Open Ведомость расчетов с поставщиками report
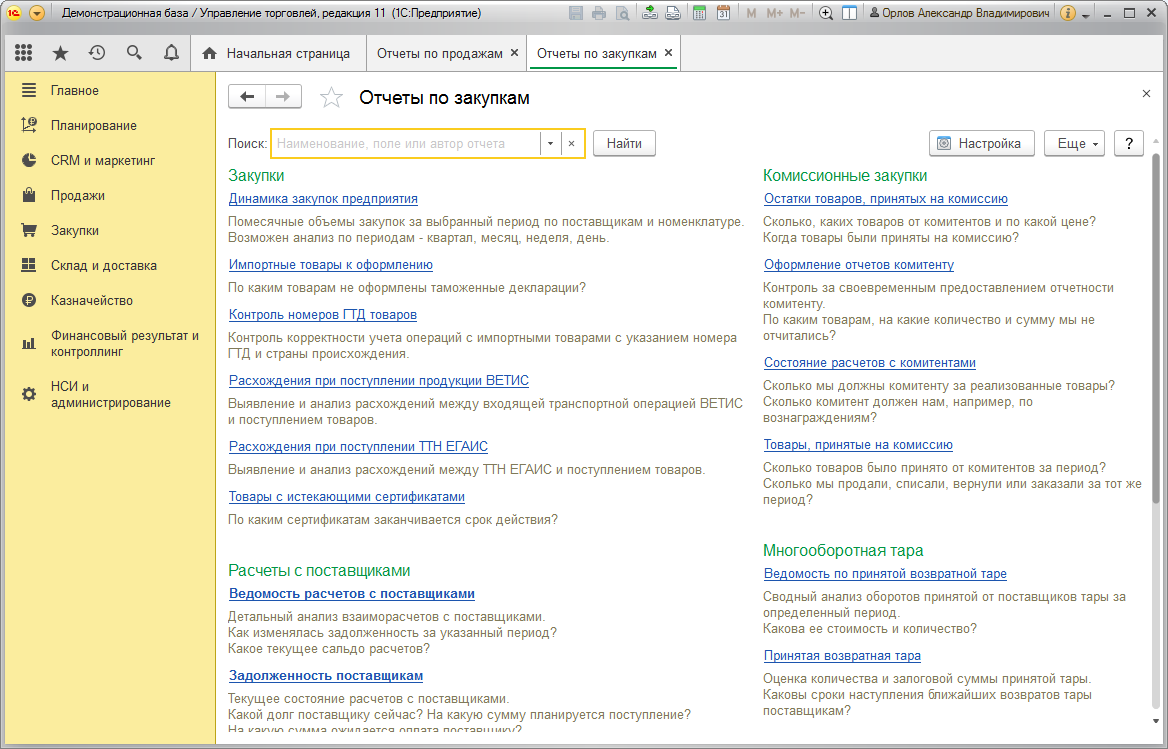The height and width of the screenshot is (749, 1168). [x=352, y=593]
